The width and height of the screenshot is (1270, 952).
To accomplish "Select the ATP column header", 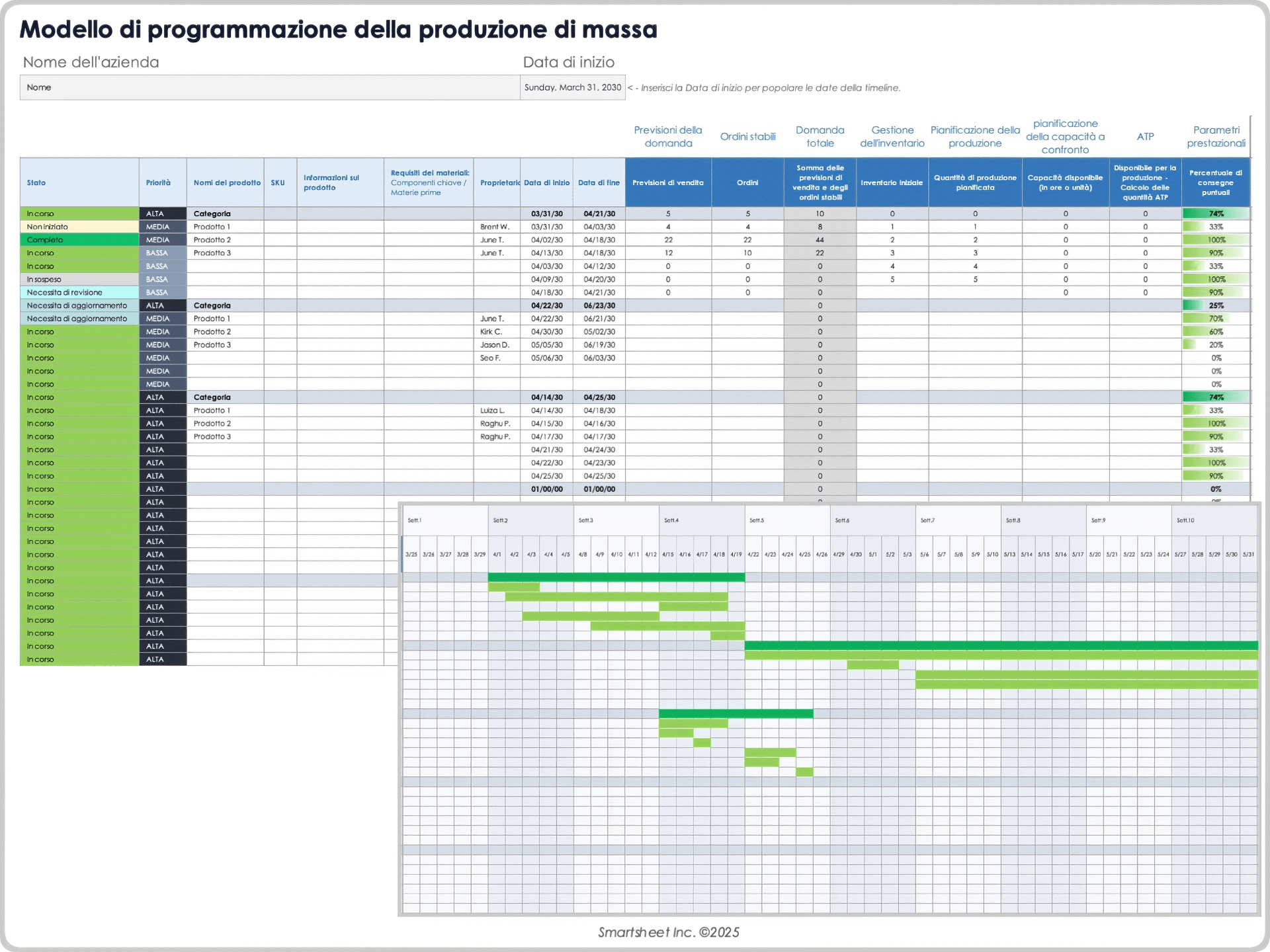I will (1146, 136).
